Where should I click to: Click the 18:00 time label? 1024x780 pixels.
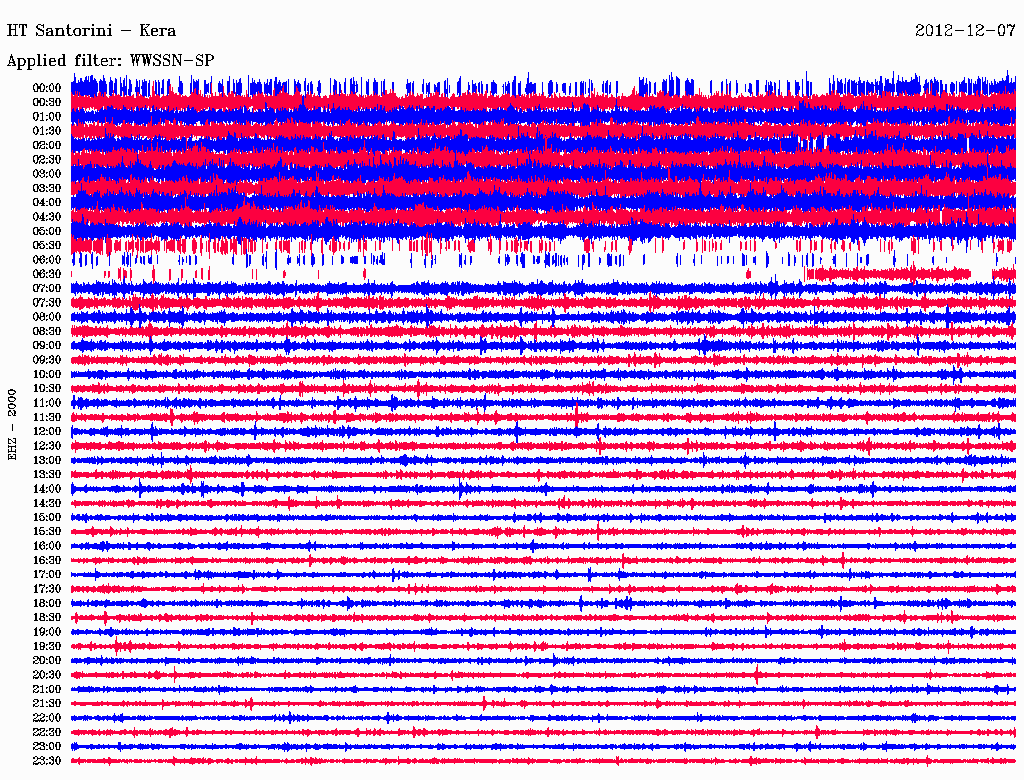pyautogui.click(x=47, y=604)
